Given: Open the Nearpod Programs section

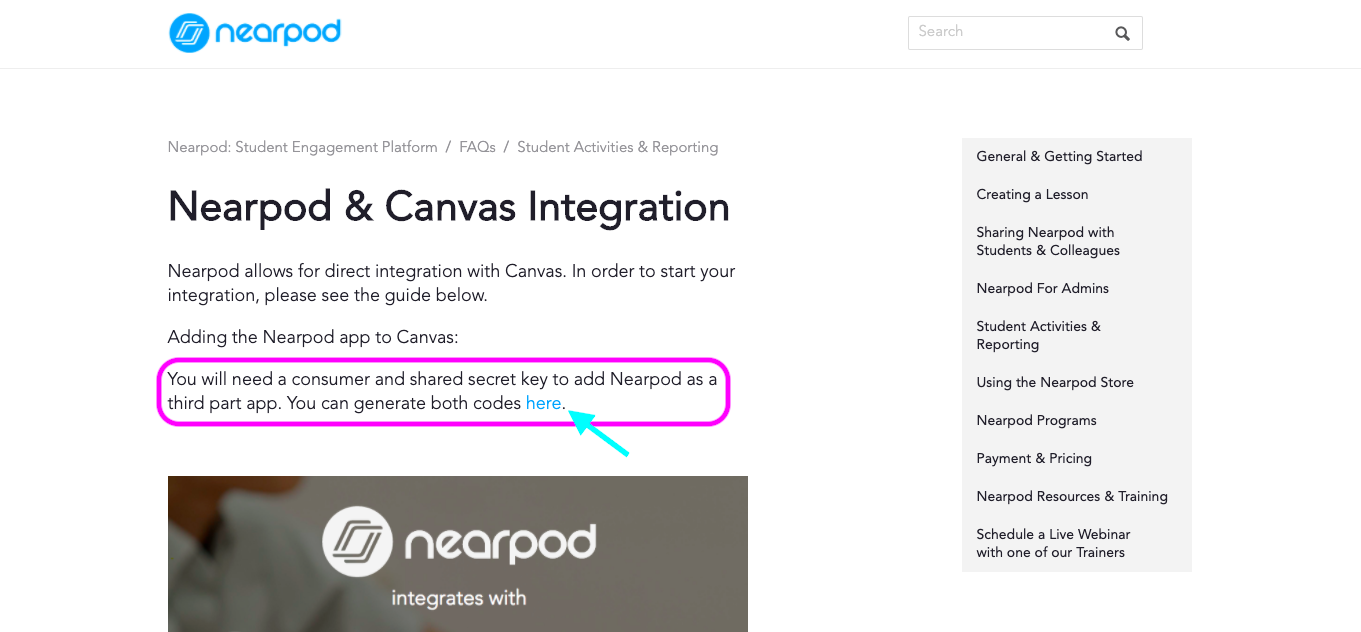Looking at the screenshot, I should click(1036, 420).
